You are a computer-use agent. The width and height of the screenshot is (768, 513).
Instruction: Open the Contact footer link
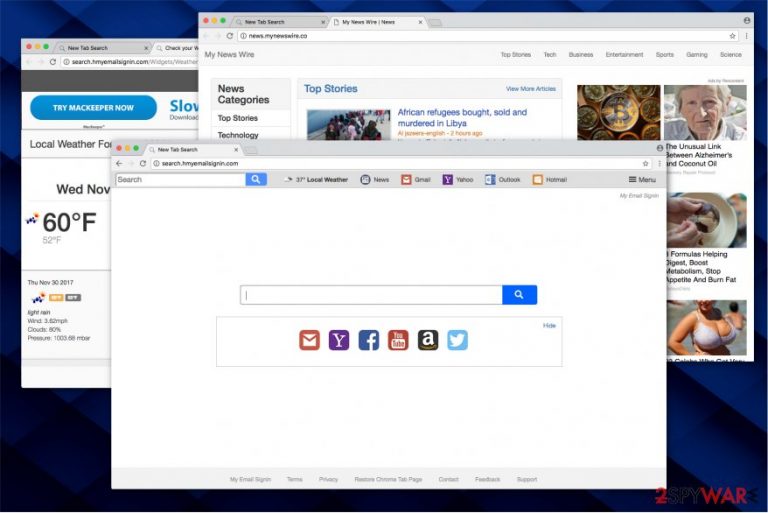click(448, 479)
